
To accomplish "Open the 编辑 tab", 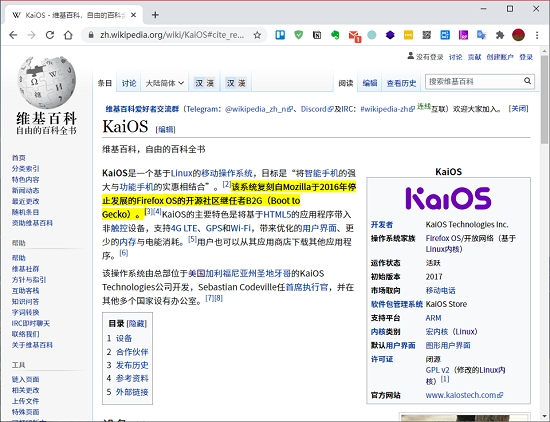I will coord(370,83).
